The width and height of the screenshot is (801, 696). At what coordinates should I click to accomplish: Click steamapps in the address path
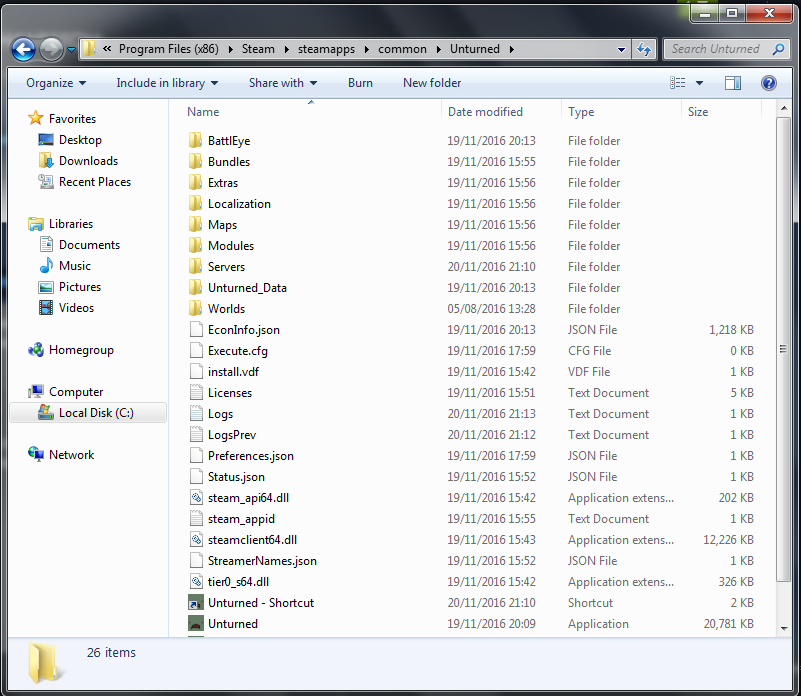[326, 49]
